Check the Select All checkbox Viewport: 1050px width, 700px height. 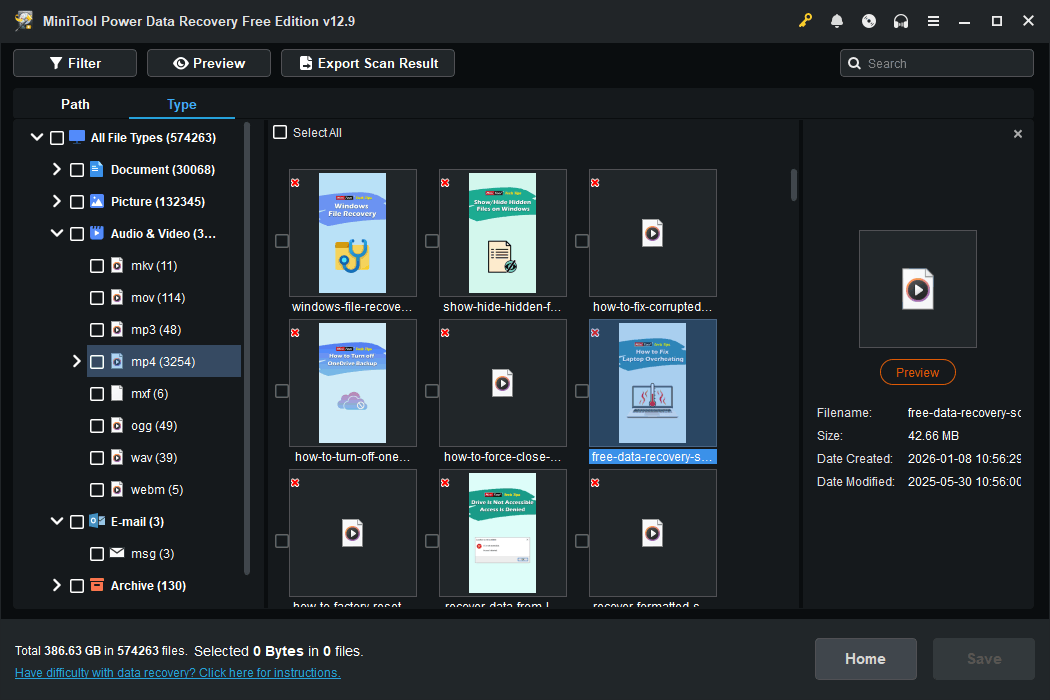(x=280, y=132)
